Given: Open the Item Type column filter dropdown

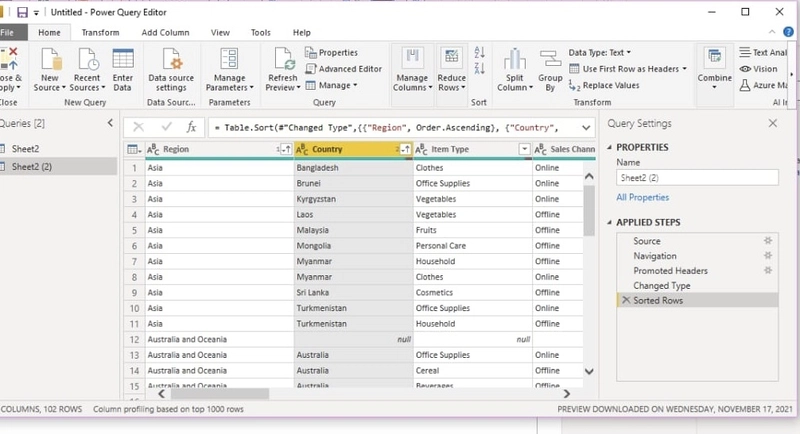Looking at the screenshot, I should coord(524,149).
